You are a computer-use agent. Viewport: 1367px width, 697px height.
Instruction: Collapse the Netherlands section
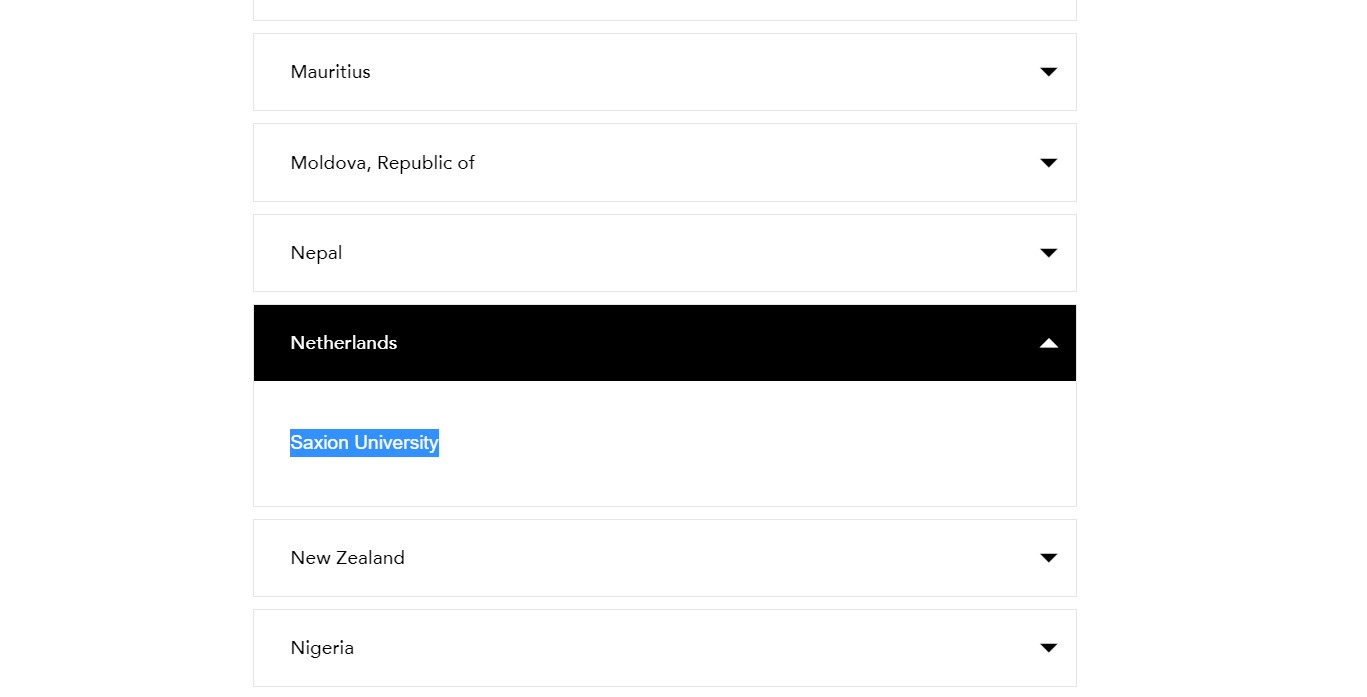pos(664,343)
